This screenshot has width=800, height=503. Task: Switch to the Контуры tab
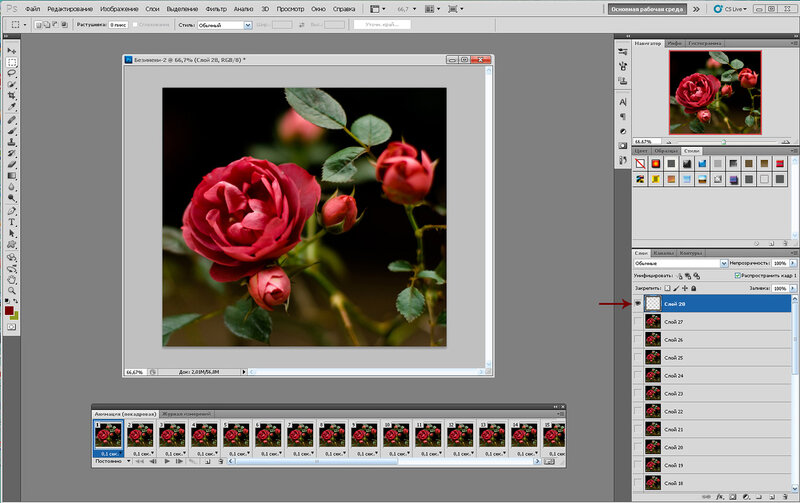pos(691,253)
